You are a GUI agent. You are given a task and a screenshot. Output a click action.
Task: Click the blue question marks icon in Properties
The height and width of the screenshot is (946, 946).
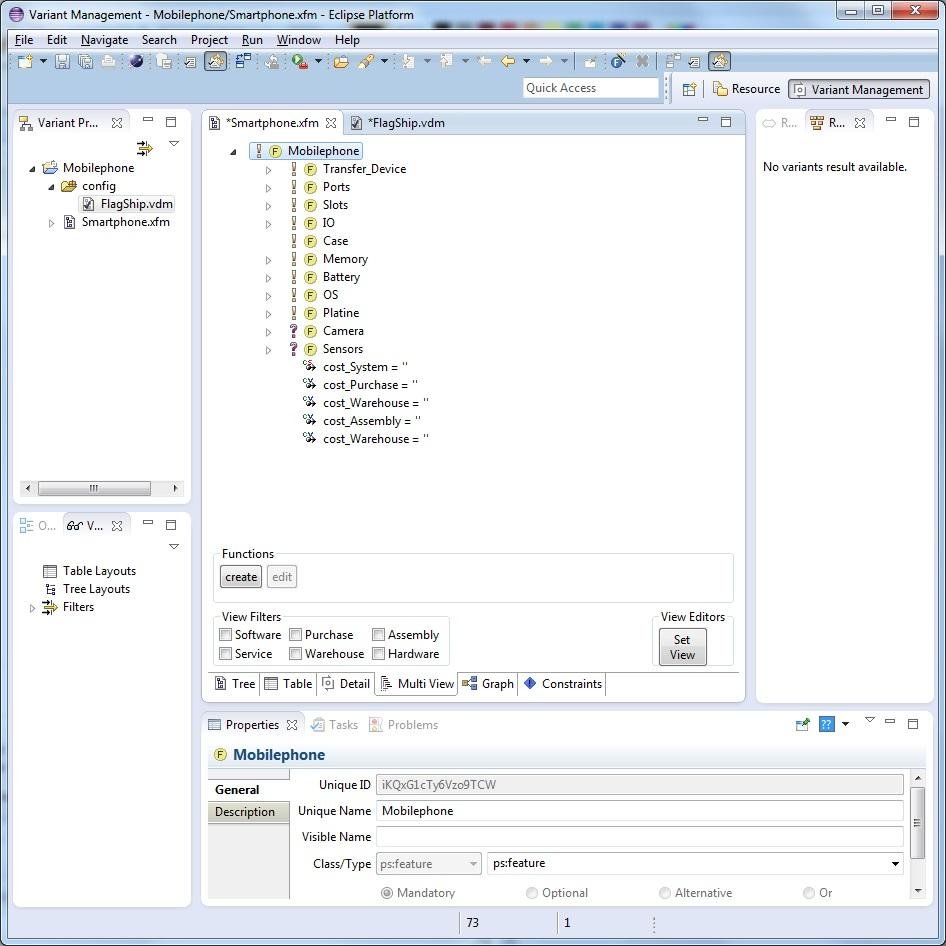click(827, 724)
